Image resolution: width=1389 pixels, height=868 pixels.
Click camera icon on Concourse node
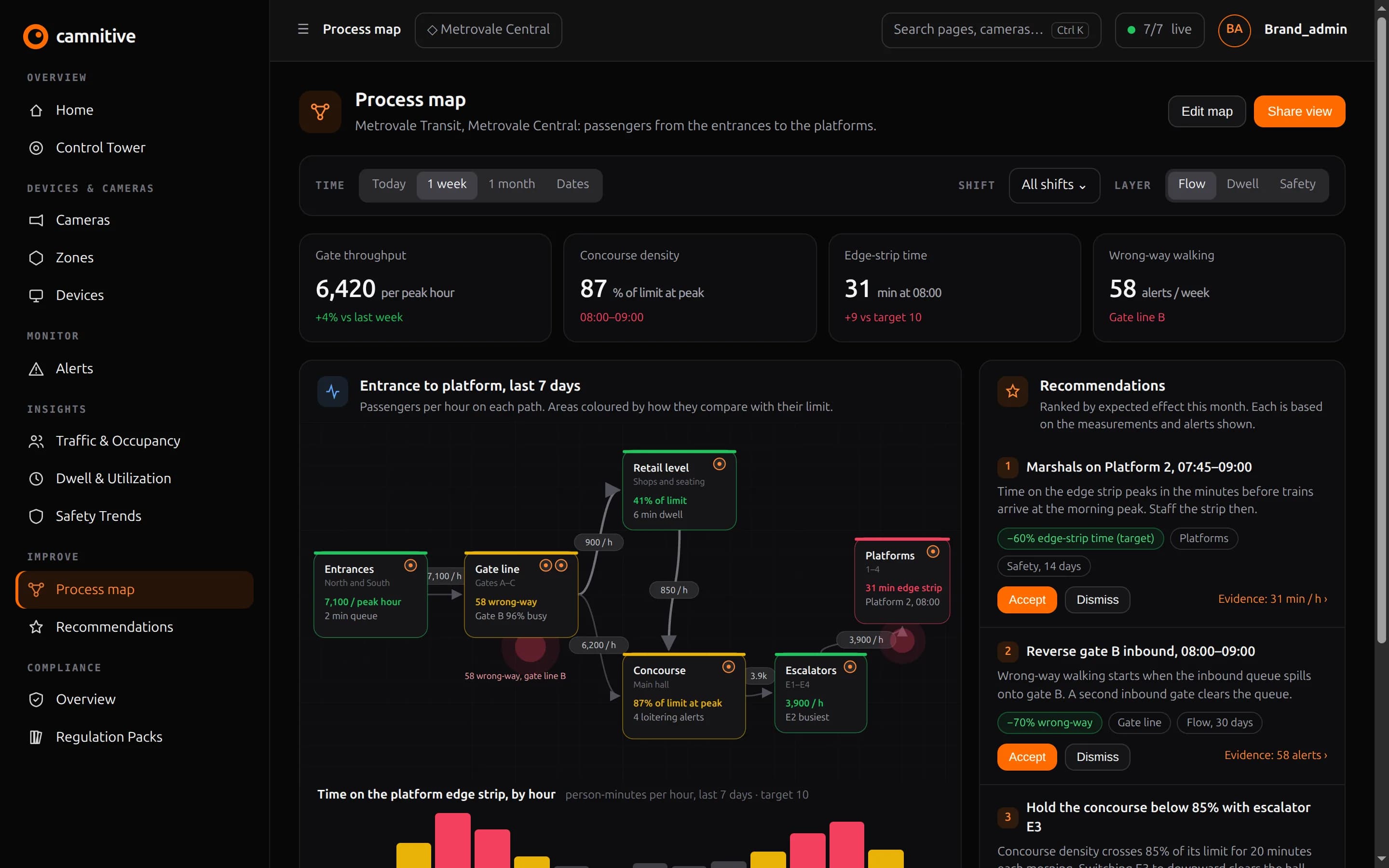click(x=728, y=666)
